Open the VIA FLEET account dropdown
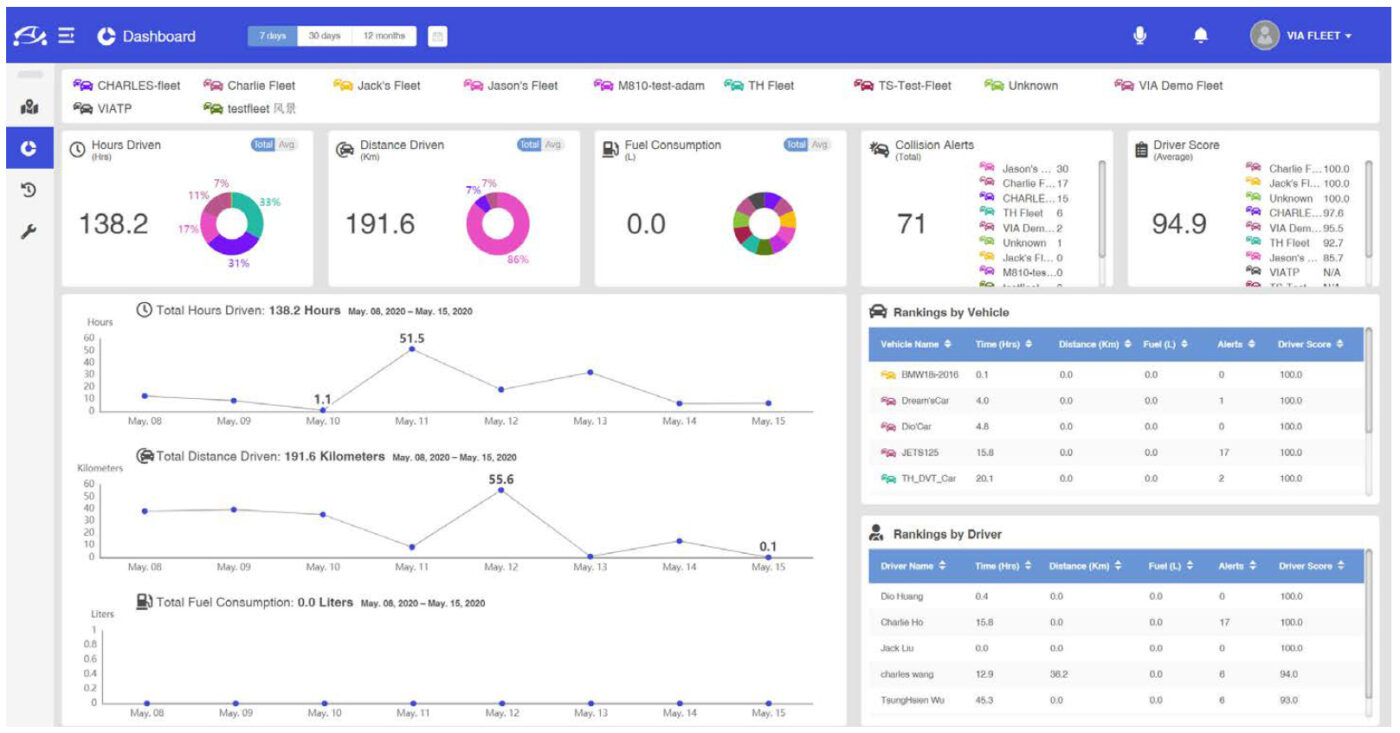This screenshot has height=733, width=1400. coord(1316,35)
